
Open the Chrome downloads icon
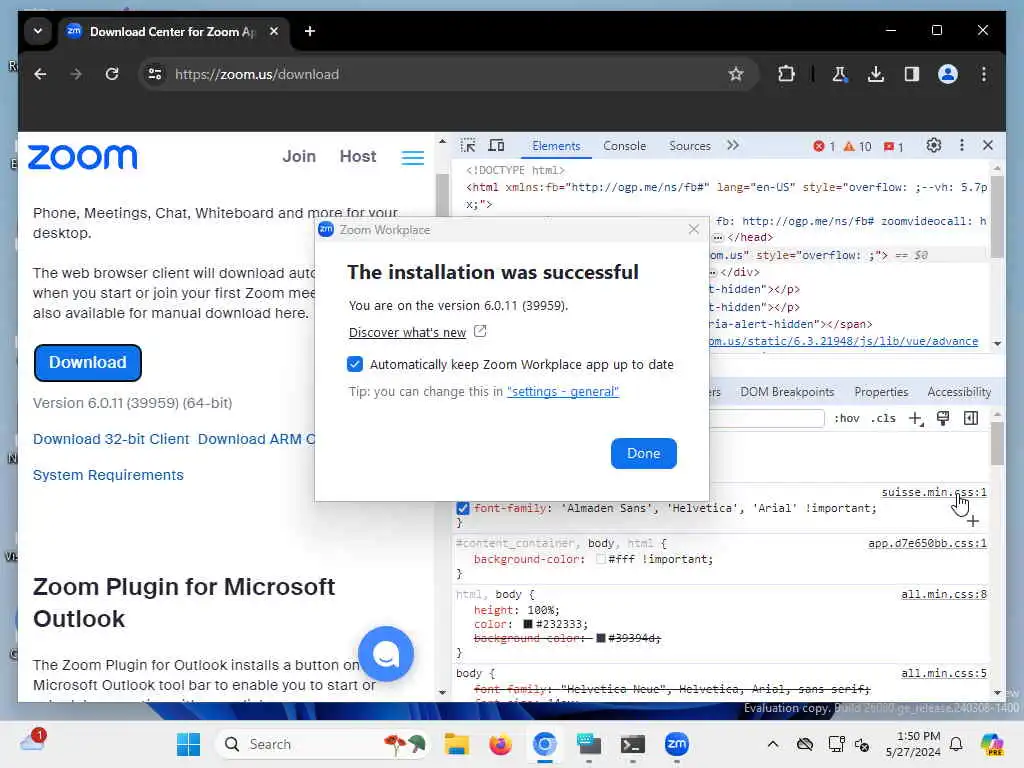pyautogui.click(x=876, y=74)
